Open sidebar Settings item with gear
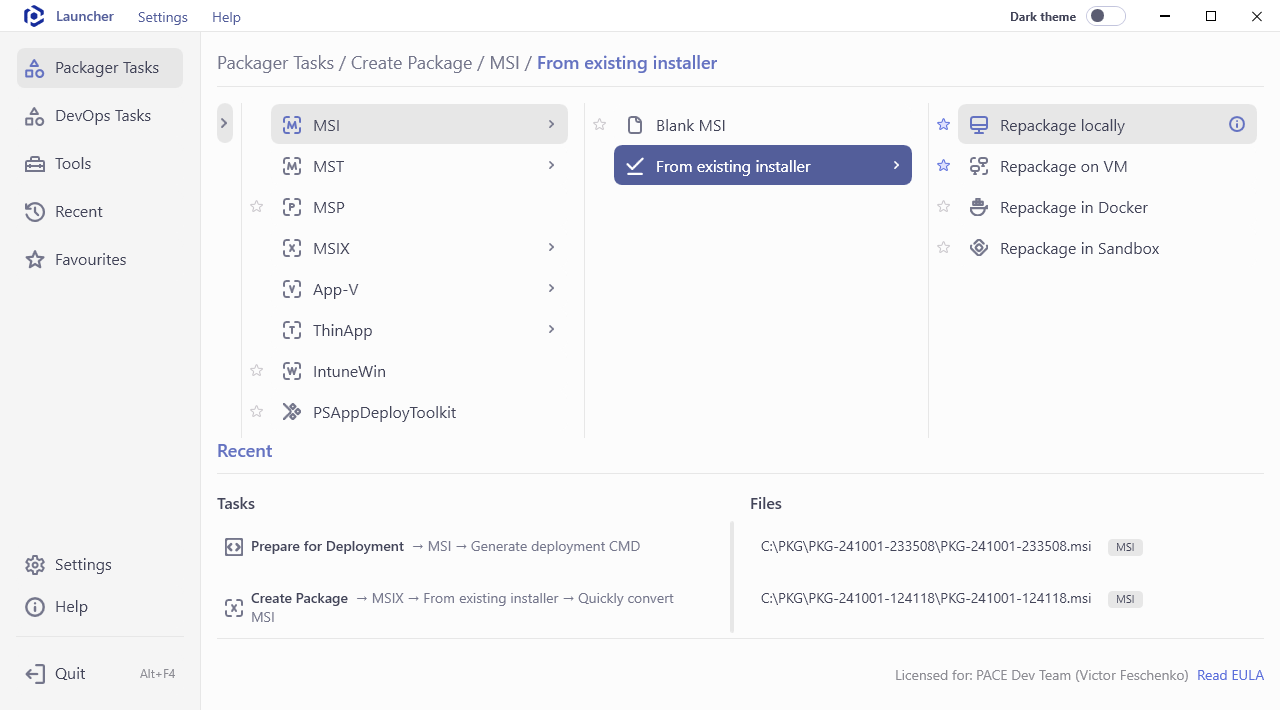Screen dimensions: 1280x710 point(100,565)
